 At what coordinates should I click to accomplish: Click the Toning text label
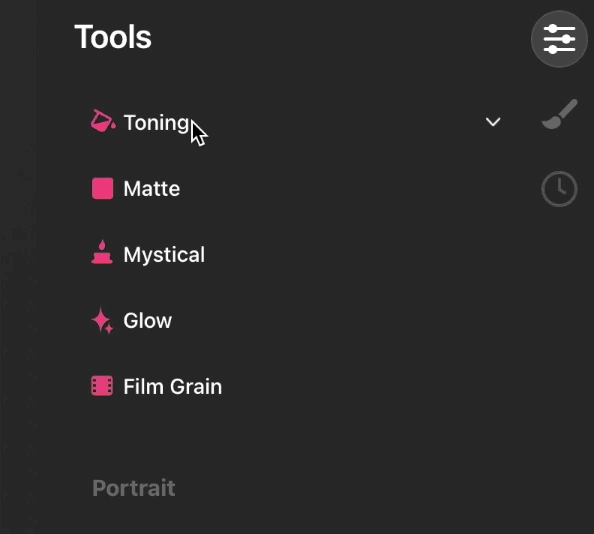click(x=156, y=123)
